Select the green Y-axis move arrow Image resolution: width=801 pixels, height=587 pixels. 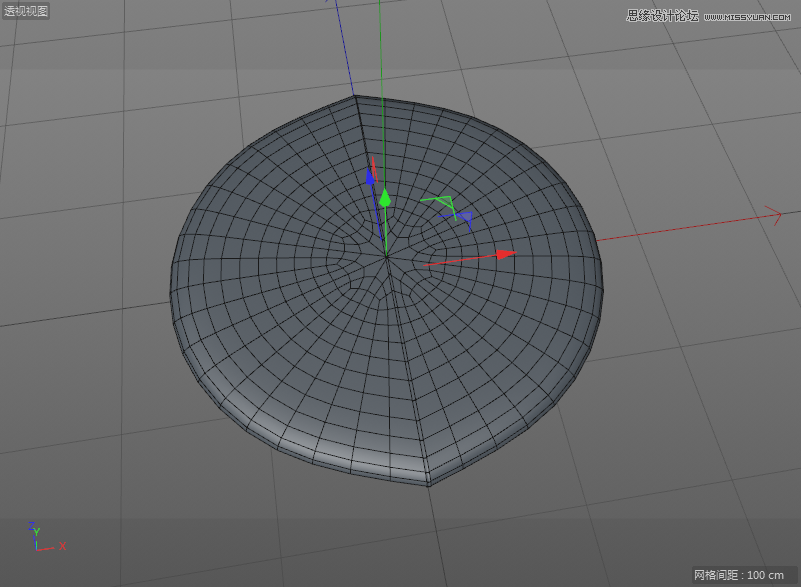[x=385, y=198]
